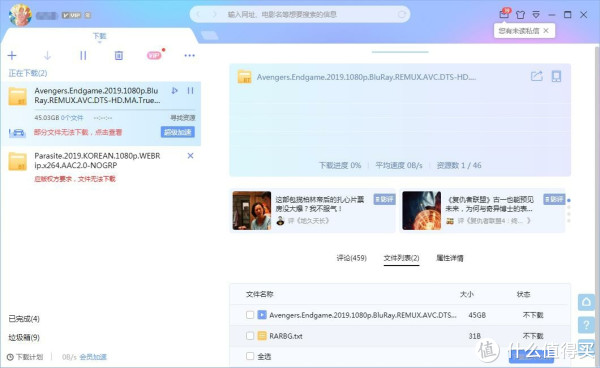Click refresh icon at end of search bar
This screenshot has width=600, height=368.
coord(401,15)
